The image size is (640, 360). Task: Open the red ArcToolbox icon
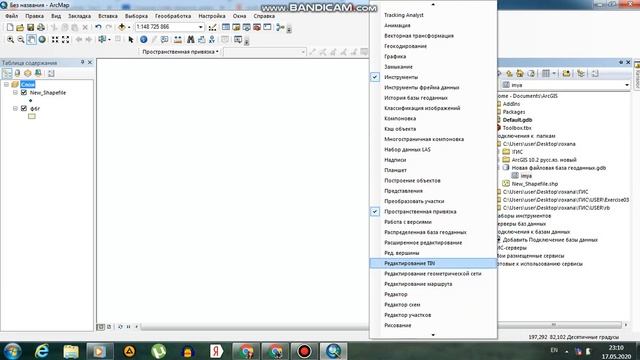point(257,27)
